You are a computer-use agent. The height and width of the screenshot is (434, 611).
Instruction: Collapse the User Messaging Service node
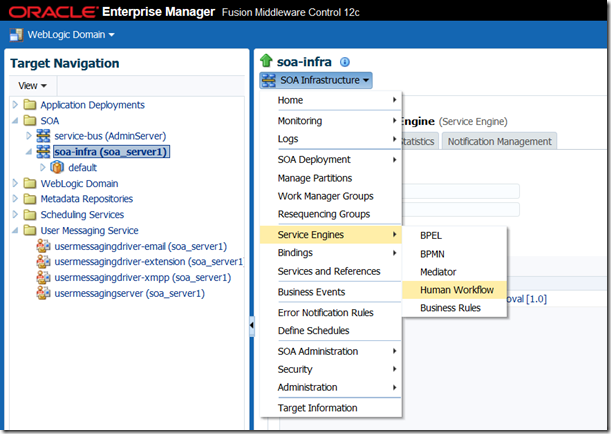pos(14,231)
